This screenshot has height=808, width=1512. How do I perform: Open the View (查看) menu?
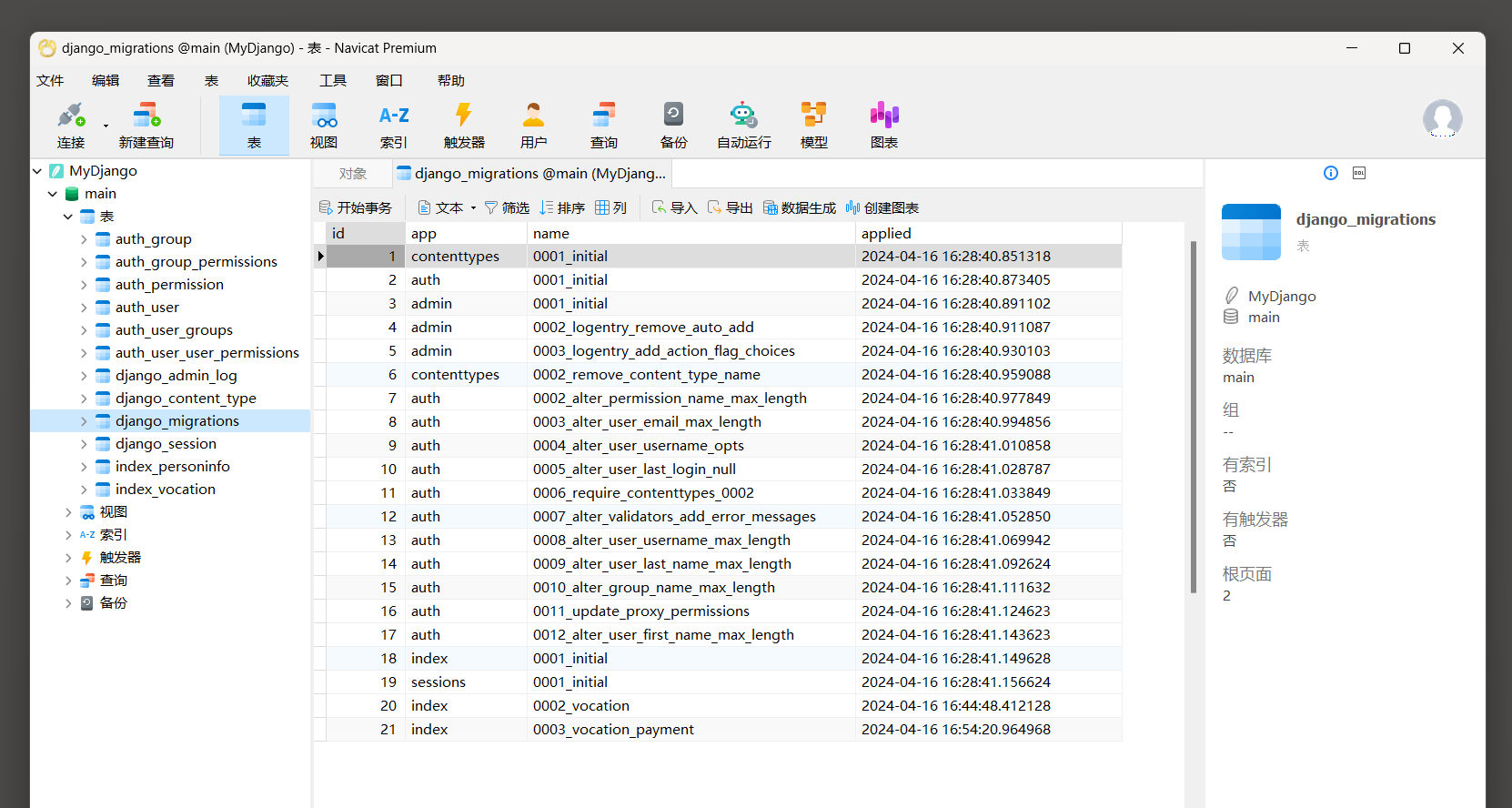[161, 81]
